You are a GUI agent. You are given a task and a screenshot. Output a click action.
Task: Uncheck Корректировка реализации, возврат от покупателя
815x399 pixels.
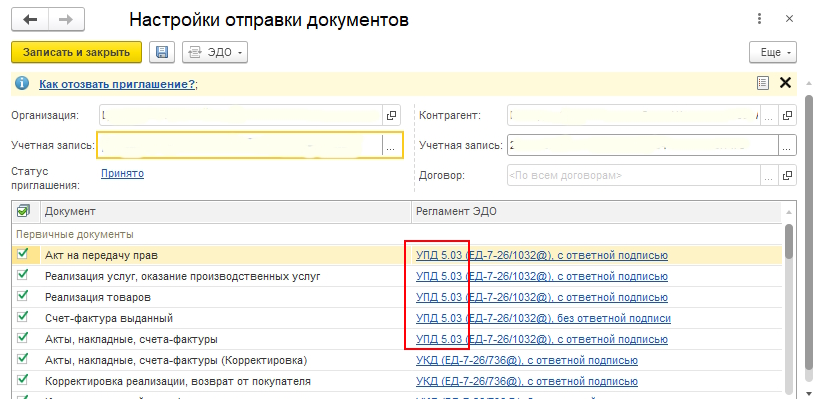[x=22, y=380]
